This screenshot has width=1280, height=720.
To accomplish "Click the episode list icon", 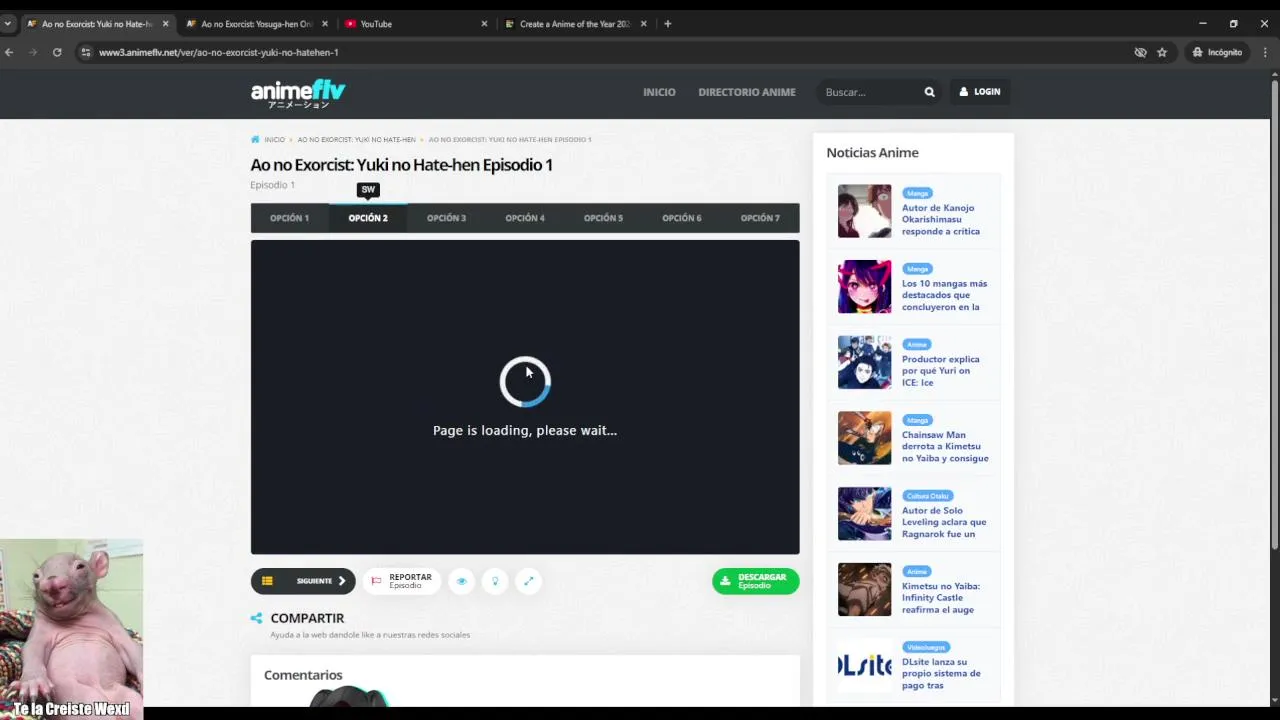I will coord(267,581).
